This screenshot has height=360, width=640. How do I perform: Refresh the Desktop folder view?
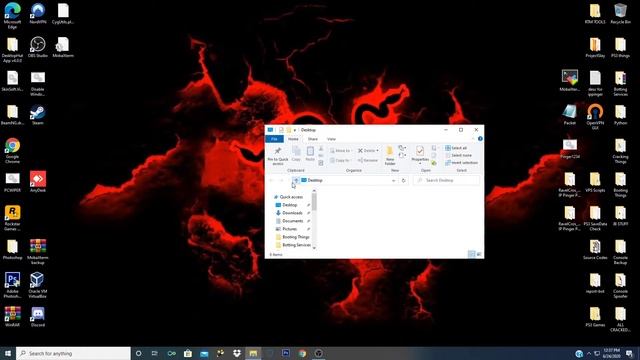coord(403,180)
